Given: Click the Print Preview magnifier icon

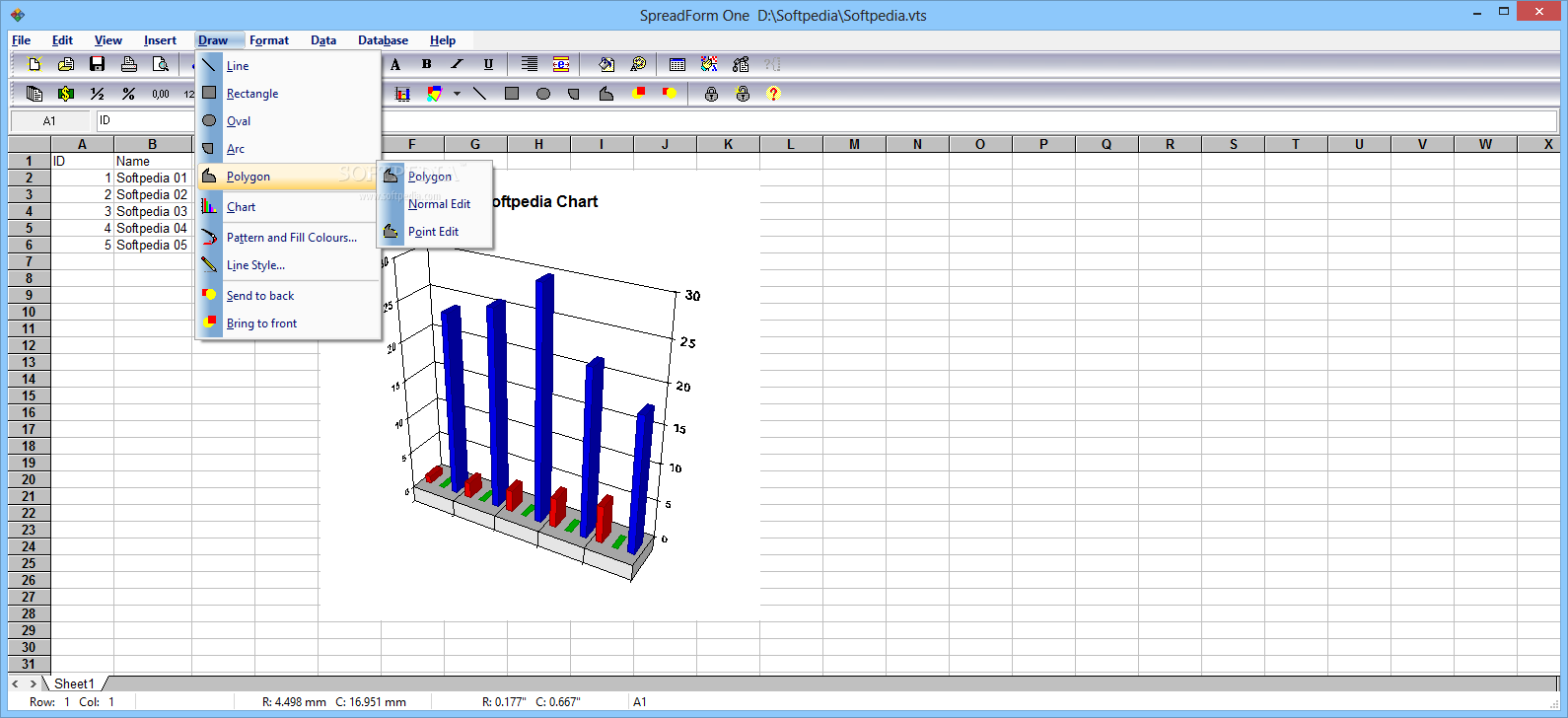Looking at the screenshot, I should point(160,64).
